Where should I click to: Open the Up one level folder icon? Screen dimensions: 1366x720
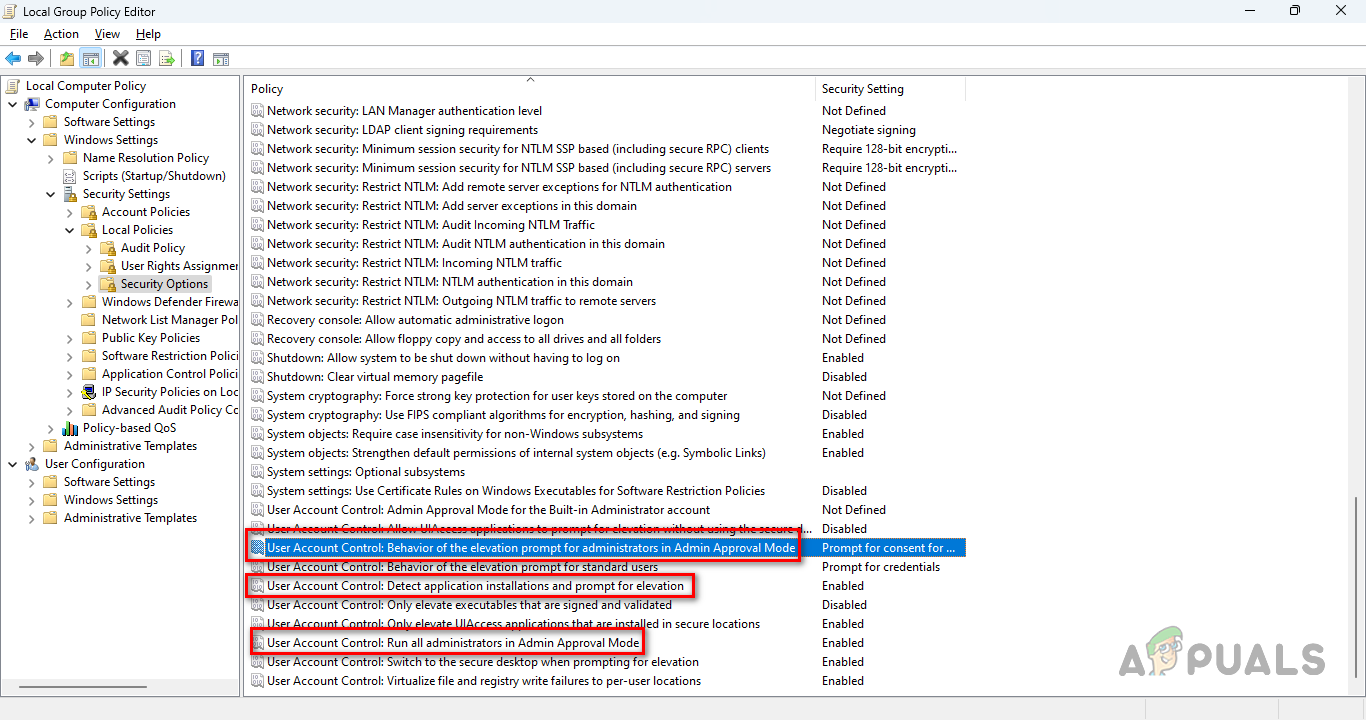(x=66, y=57)
